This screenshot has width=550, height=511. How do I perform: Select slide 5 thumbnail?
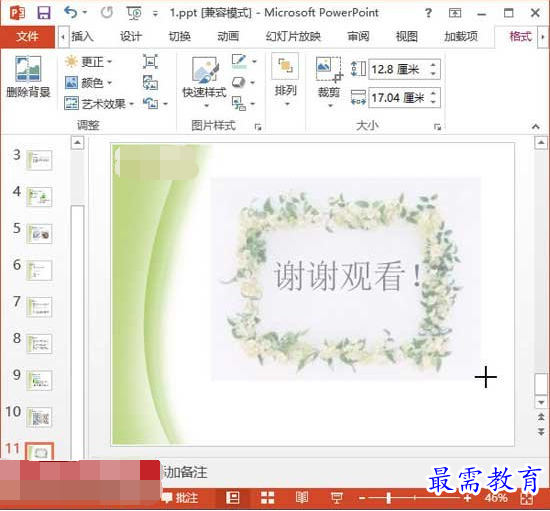pos(39,234)
